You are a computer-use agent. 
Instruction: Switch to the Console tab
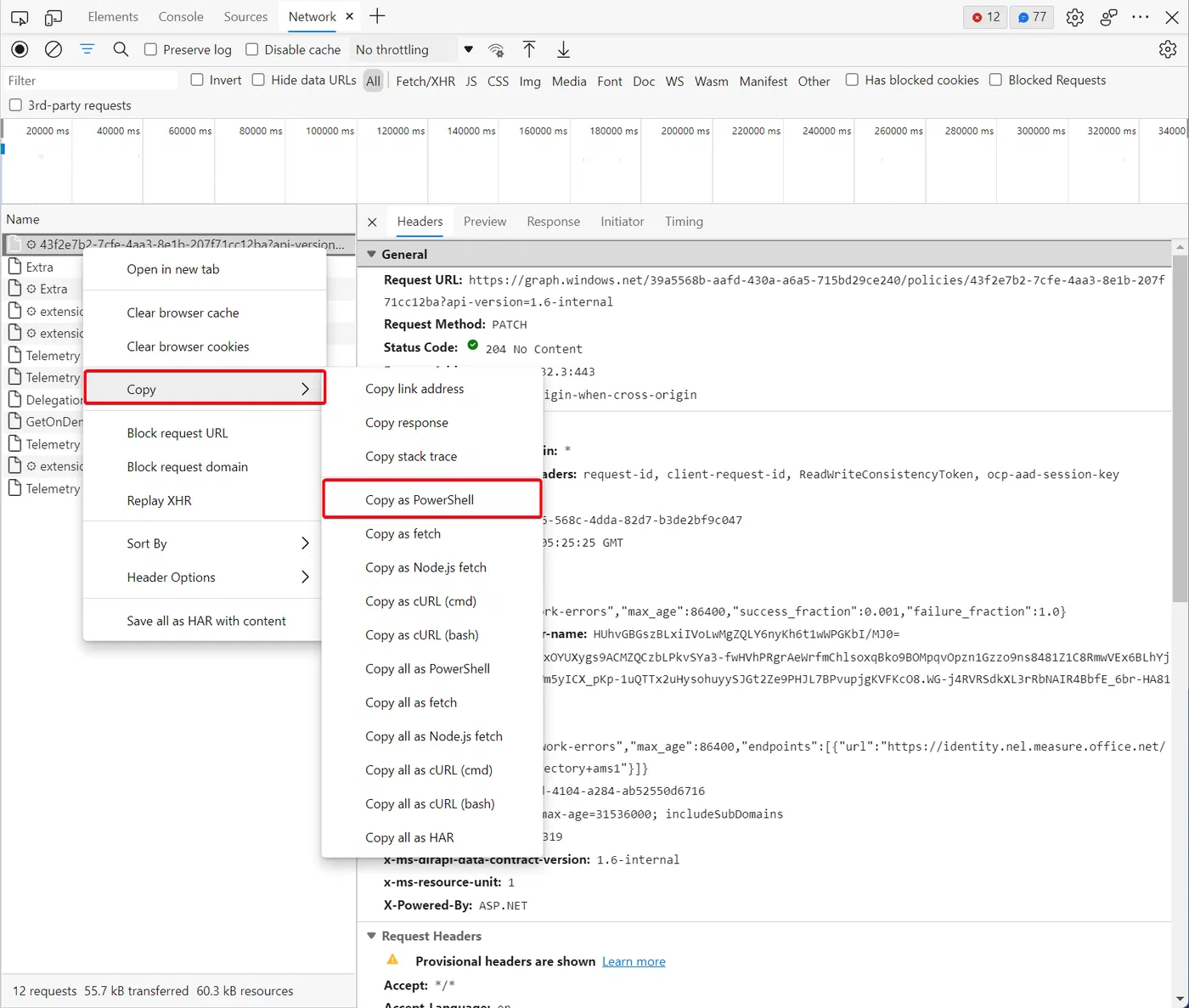tap(181, 17)
